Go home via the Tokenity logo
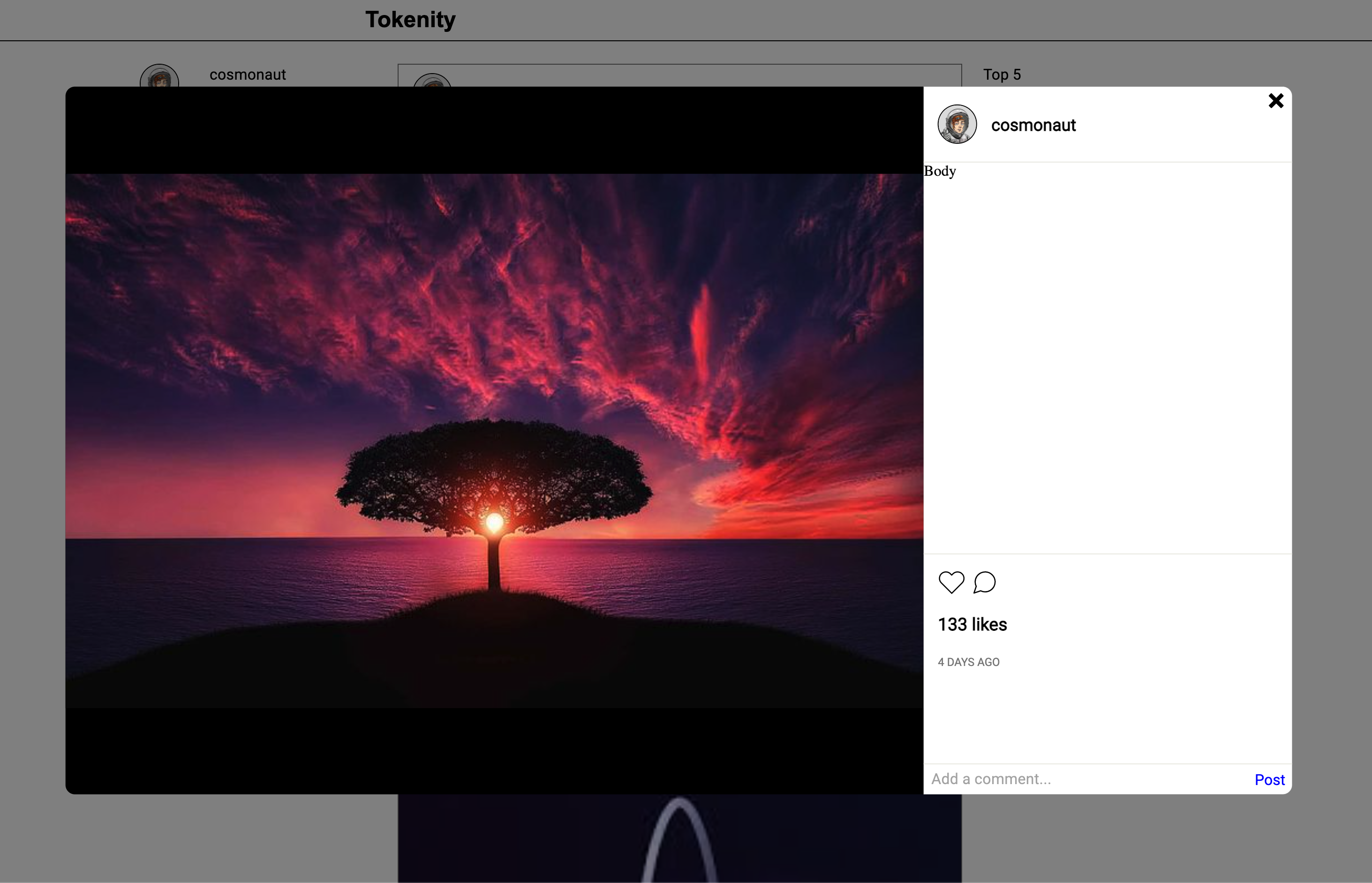 [410, 20]
